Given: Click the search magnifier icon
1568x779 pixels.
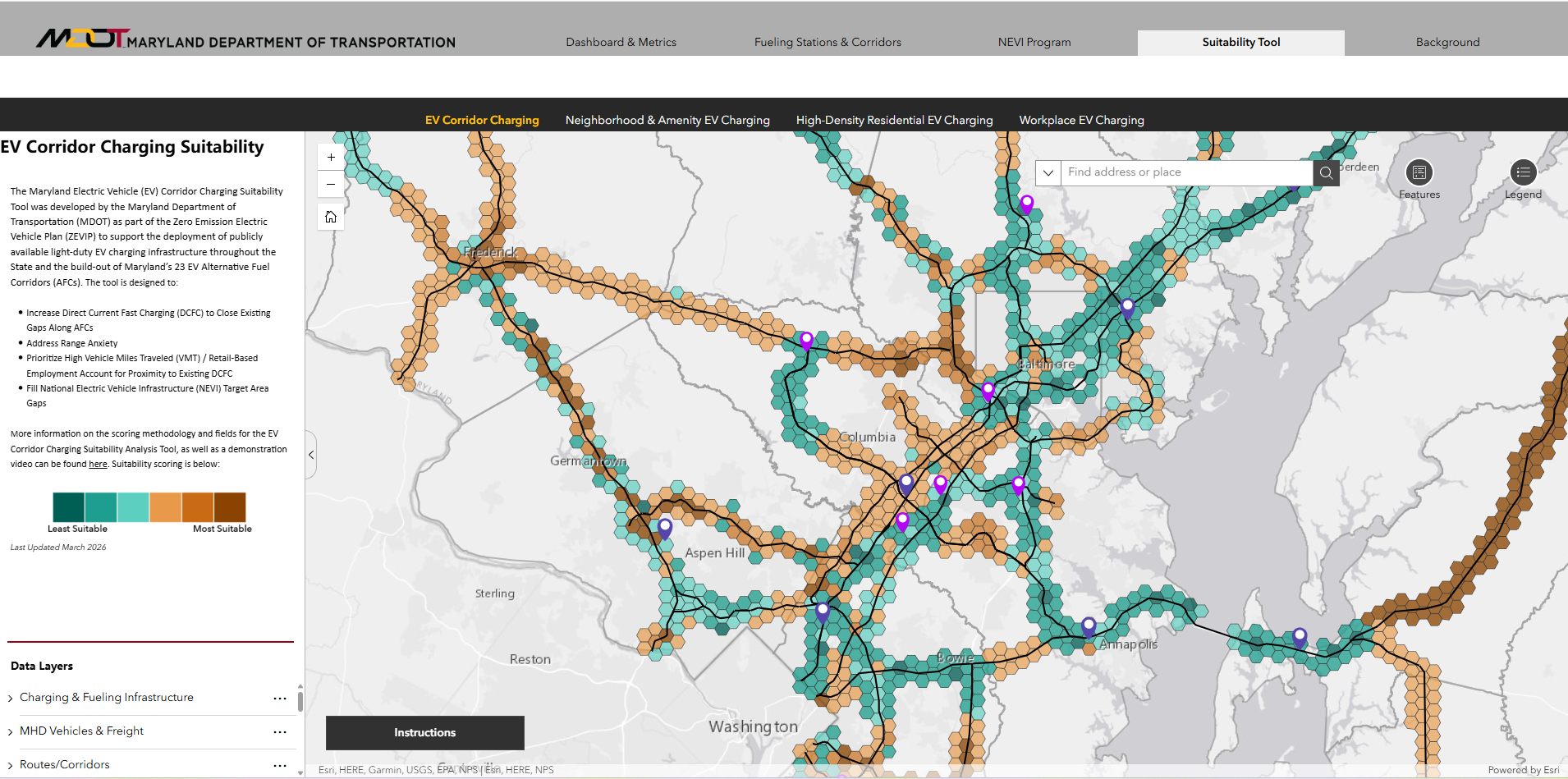Looking at the screenshot, I should (x=1326, y=172).
